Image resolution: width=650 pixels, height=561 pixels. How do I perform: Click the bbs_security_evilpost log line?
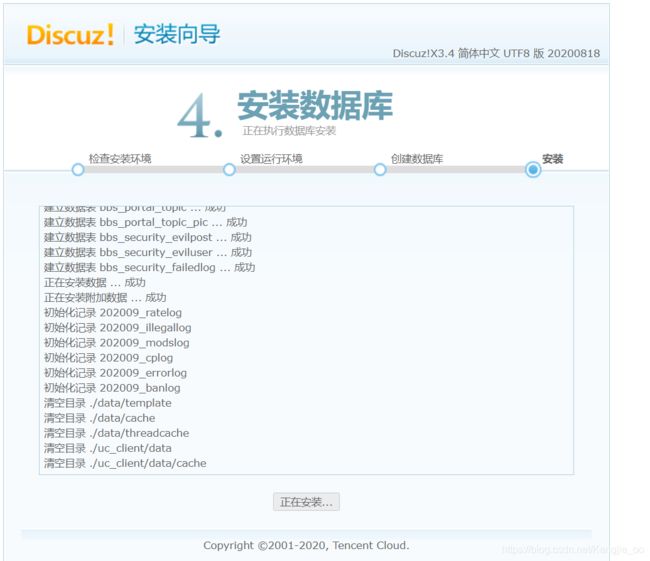click(148, 237)
